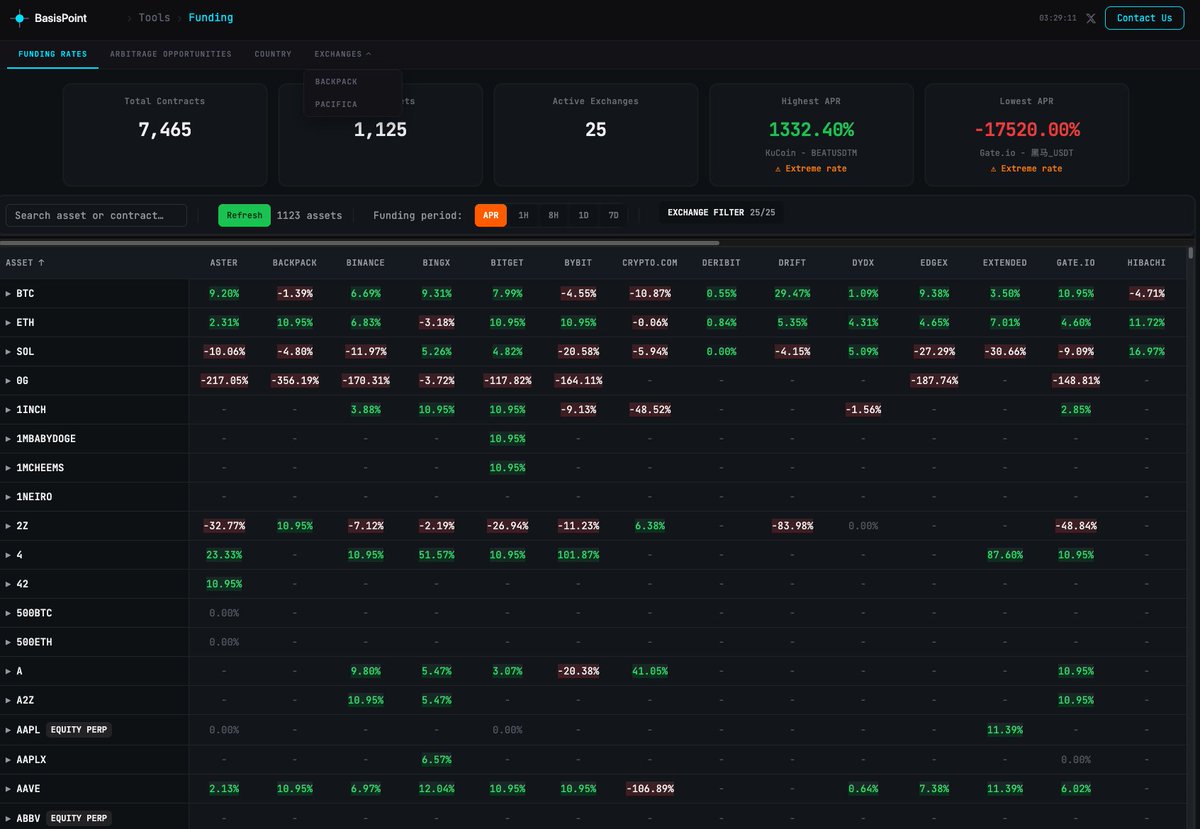Click the Hibachi column header
Screen dimensions: 1200x829
(1146, 263)
